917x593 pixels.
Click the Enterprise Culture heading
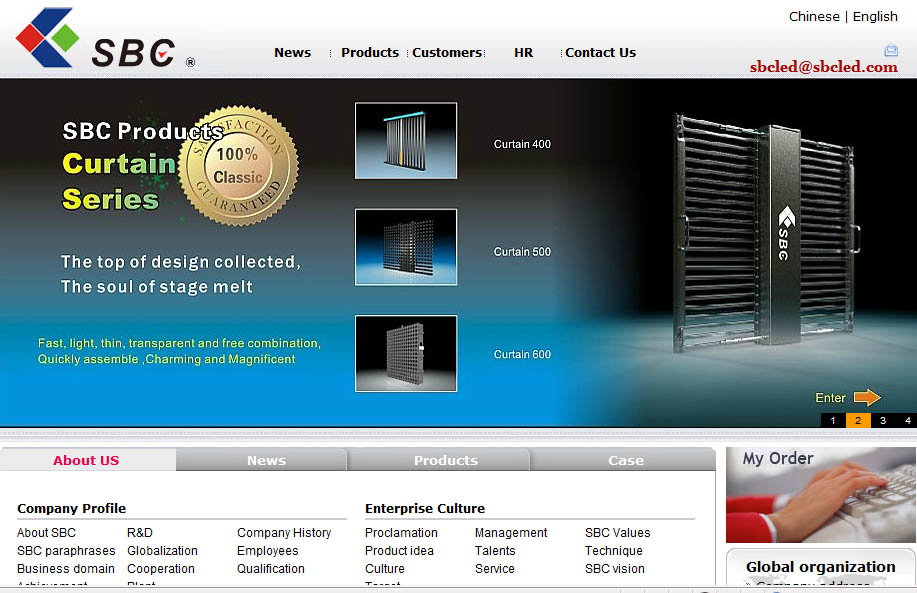coord(425,508)
